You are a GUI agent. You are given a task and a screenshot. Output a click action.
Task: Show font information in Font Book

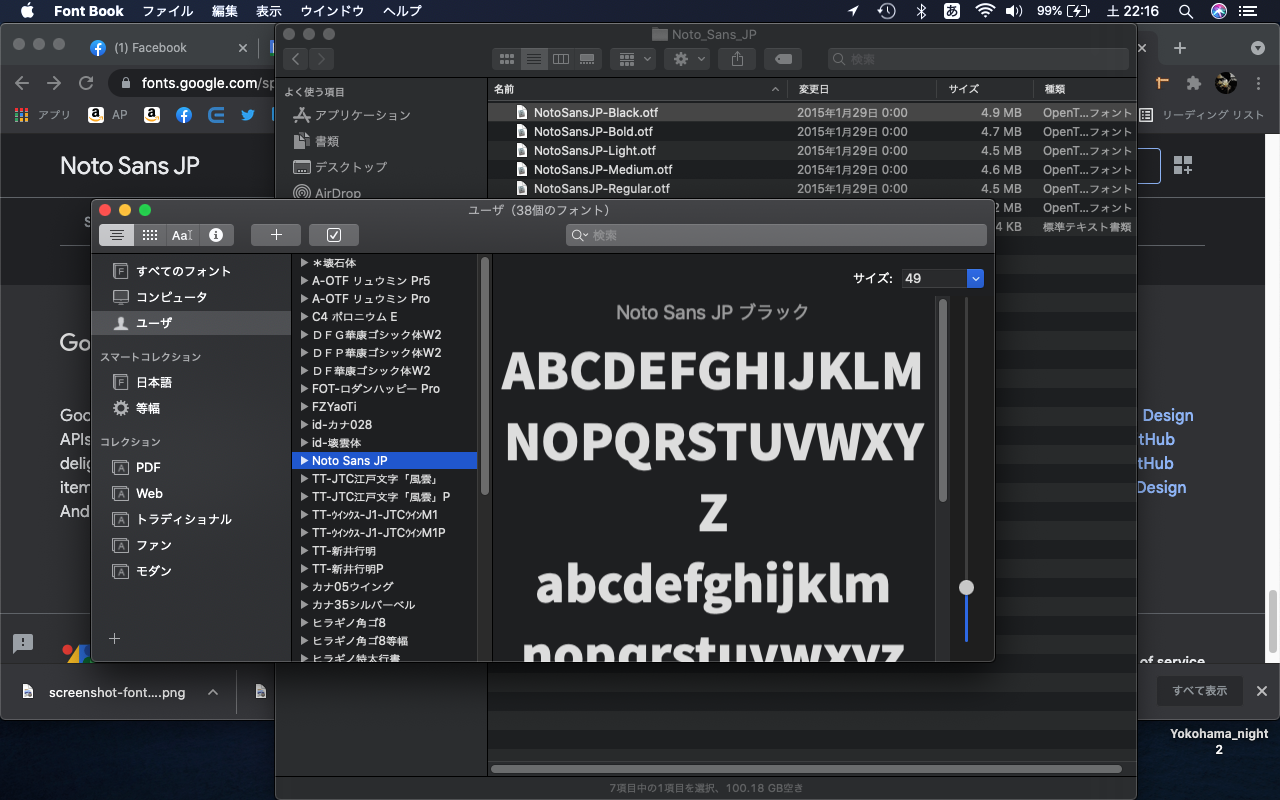tap(215, 235)
